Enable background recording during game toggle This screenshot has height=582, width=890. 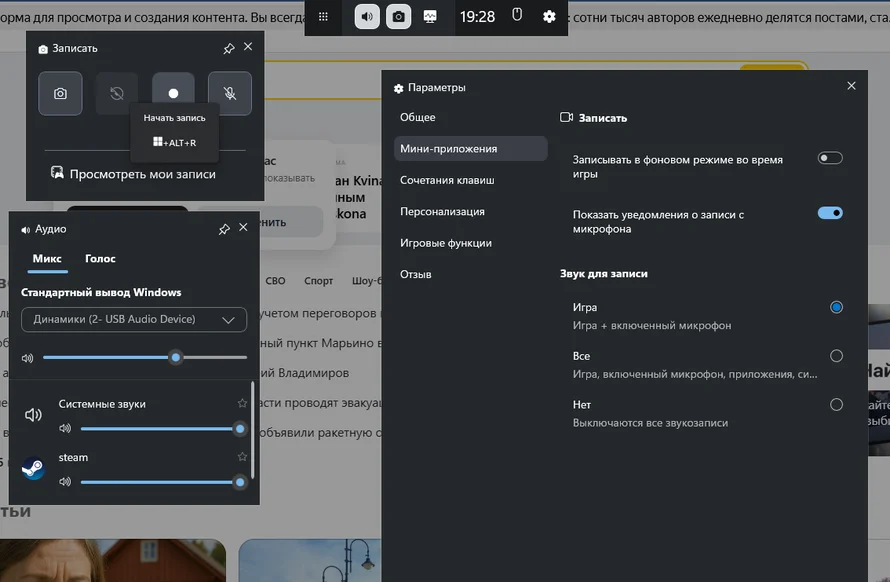tap(830, 158)
